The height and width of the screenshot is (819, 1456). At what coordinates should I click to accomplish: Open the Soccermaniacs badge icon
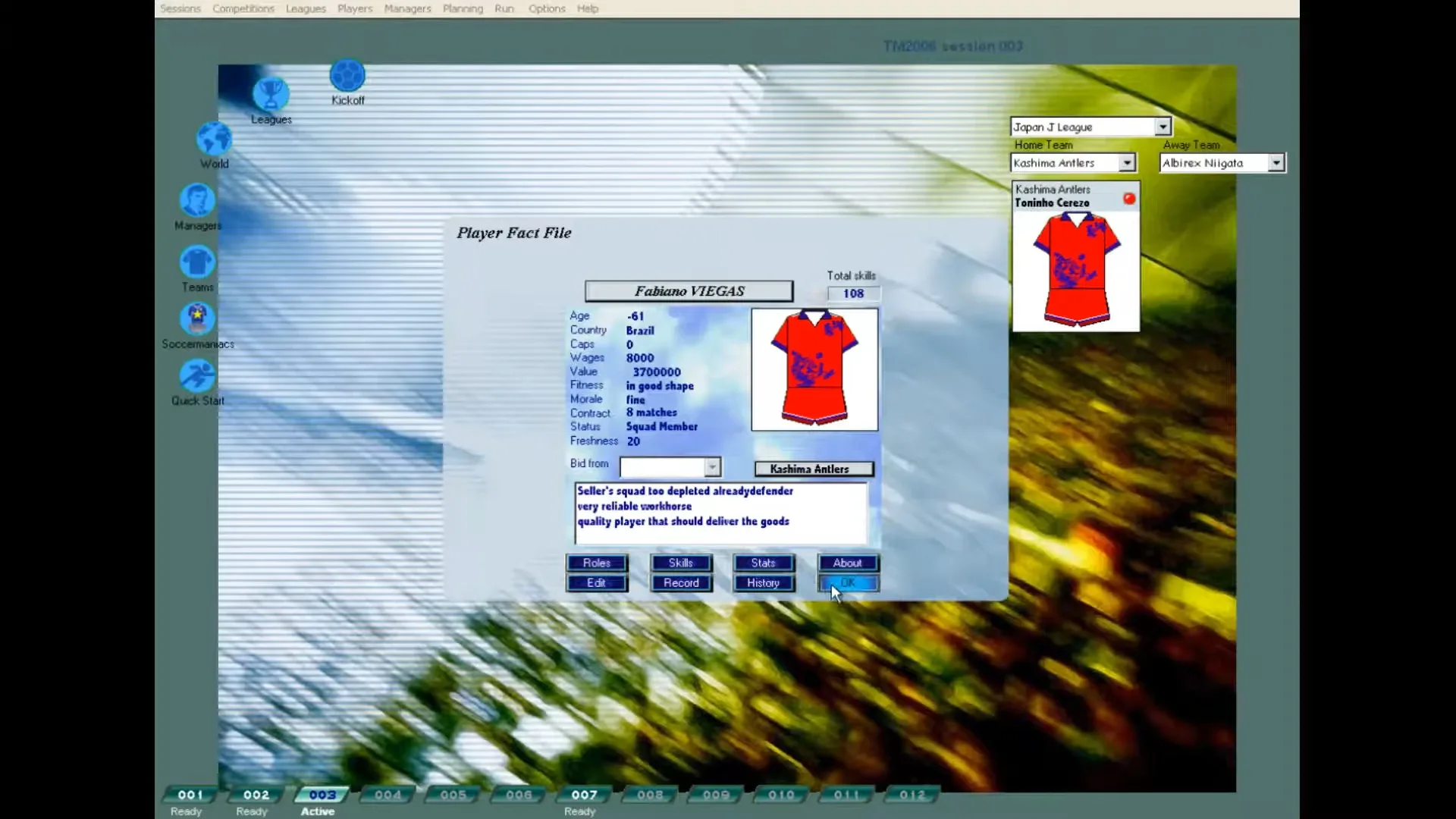(x=196, y=318)
